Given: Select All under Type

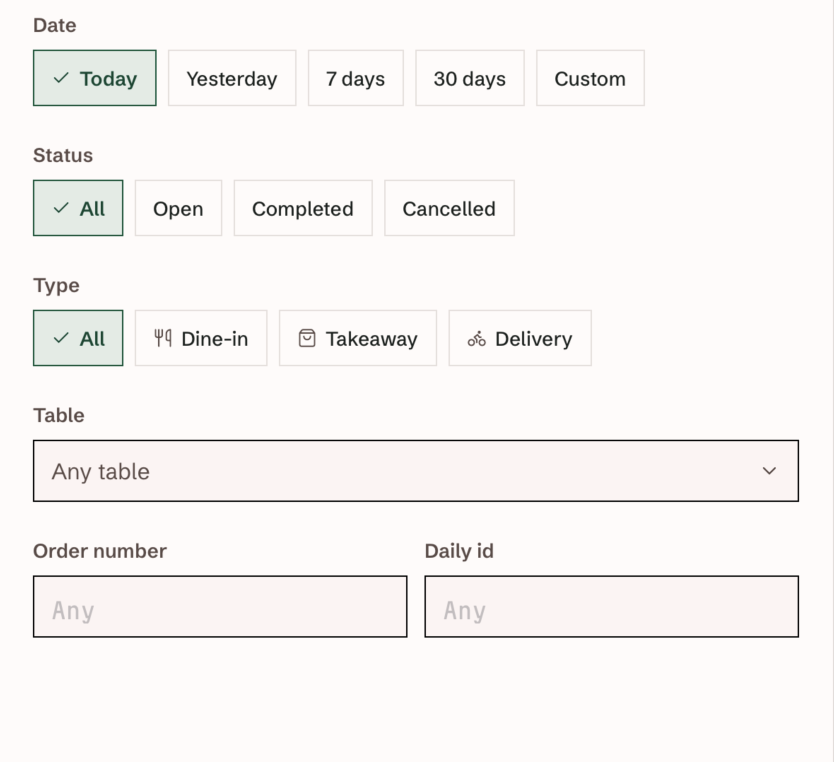Looking at the screenshot, I should tap(78, 338).
